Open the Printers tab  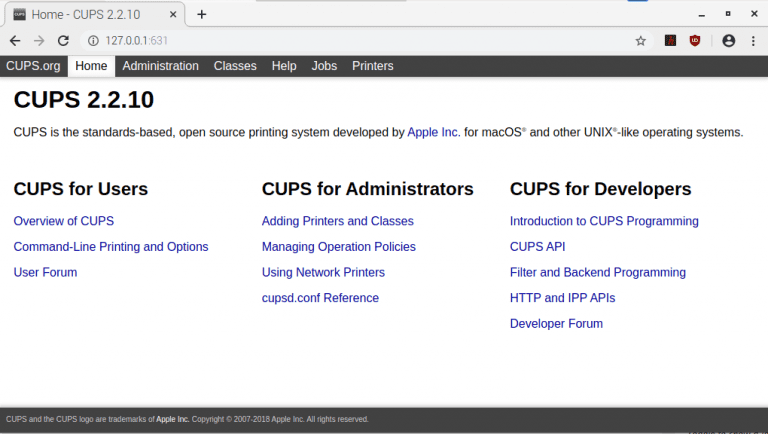(x=372, y=66)
